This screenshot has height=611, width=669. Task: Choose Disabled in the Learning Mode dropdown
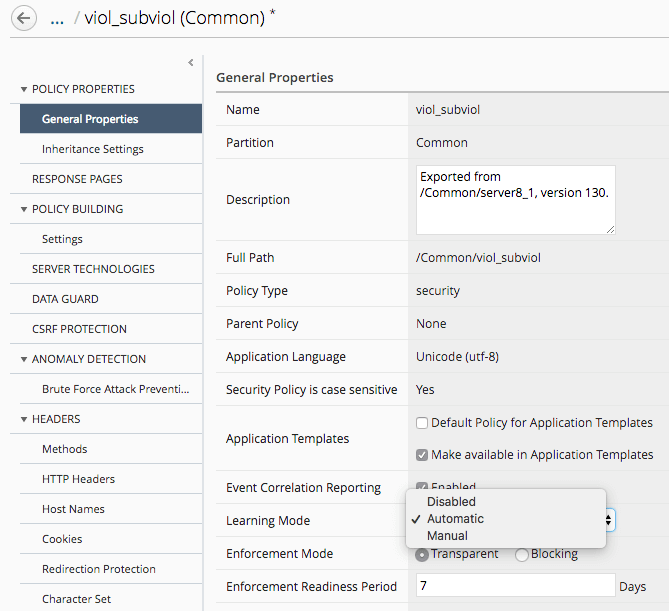pos(451,502)
